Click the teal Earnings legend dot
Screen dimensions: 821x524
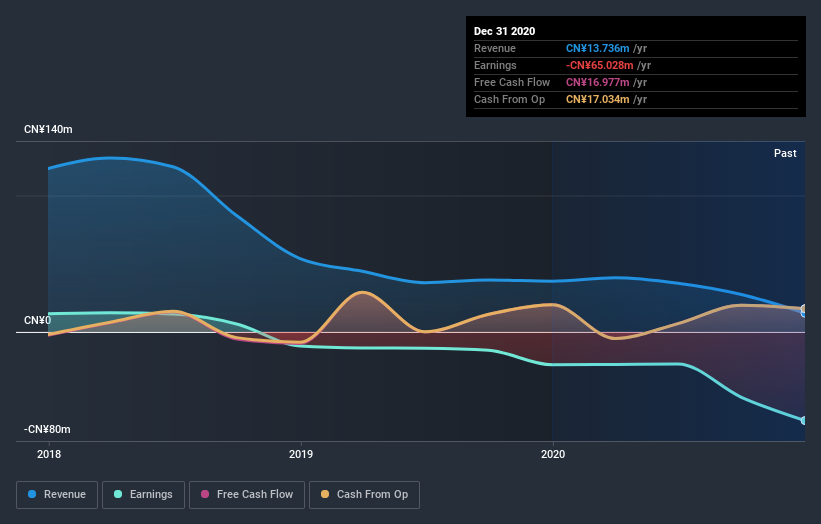118,494
